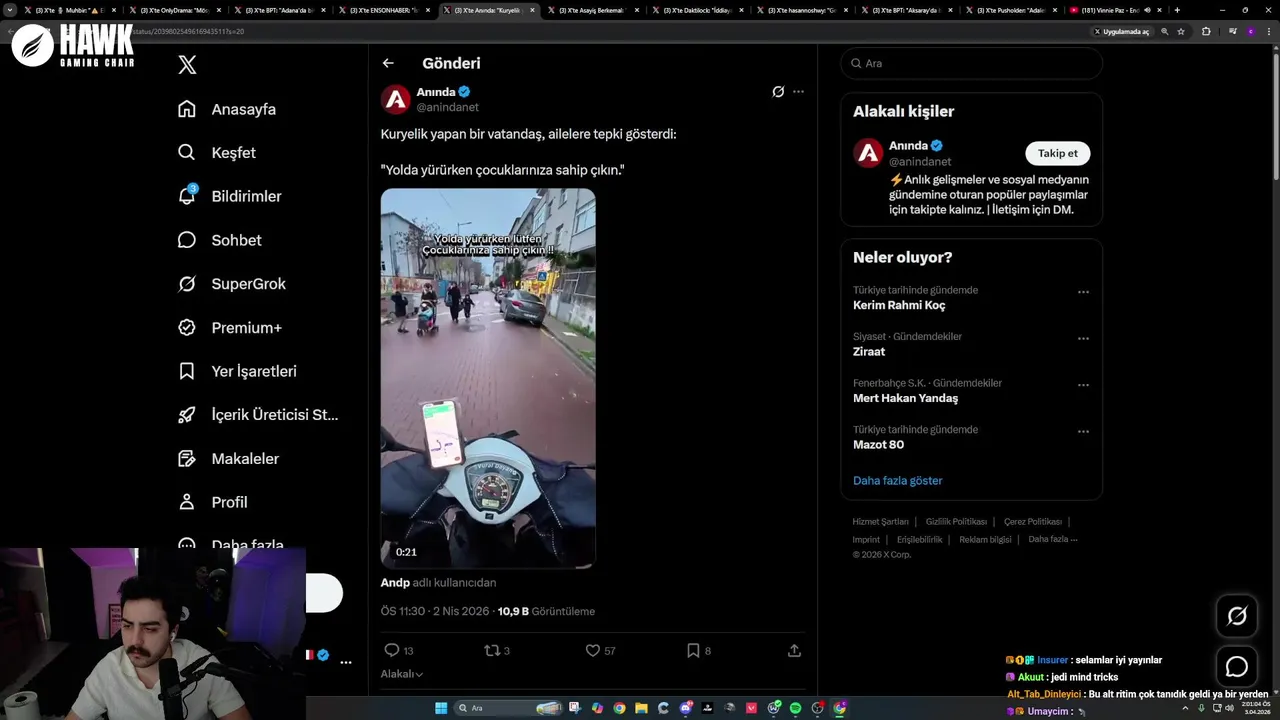Click the floating Grok button

point(1237,616)
